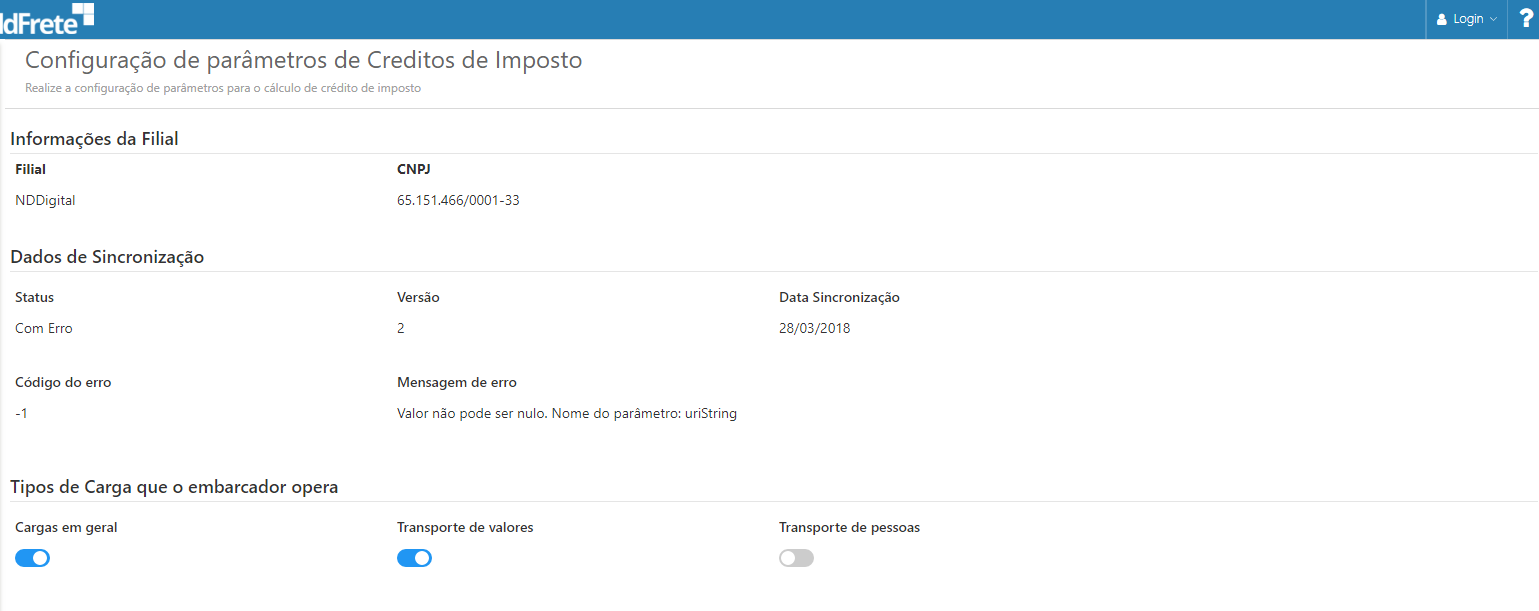The width and height of the screenshot is (1539, 611).
Task: Expand the Login dropdown chevron
Action: click(x=1493, y=19)
